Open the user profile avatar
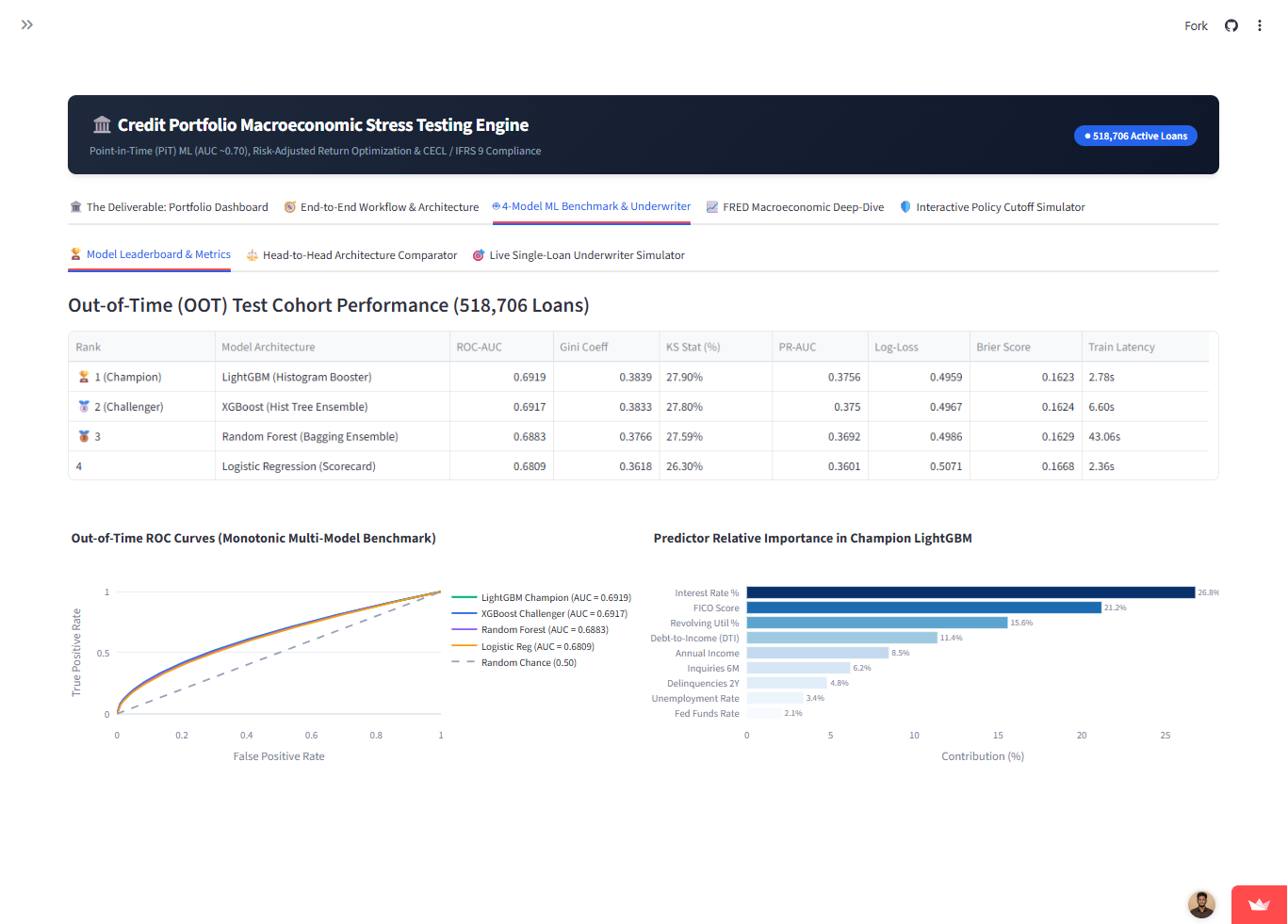This screenshot has width=1288, height=924. (1201, 904)
